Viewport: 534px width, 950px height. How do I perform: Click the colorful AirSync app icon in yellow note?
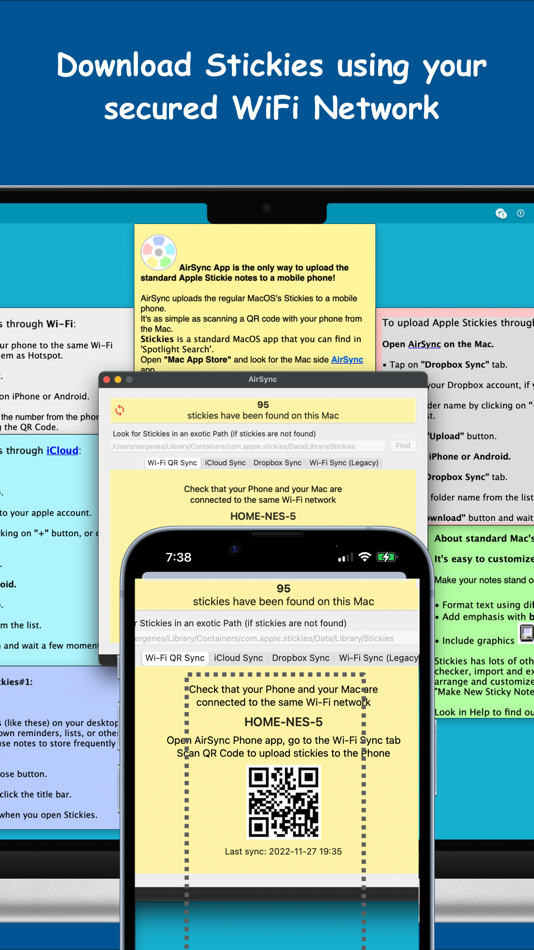158,252
